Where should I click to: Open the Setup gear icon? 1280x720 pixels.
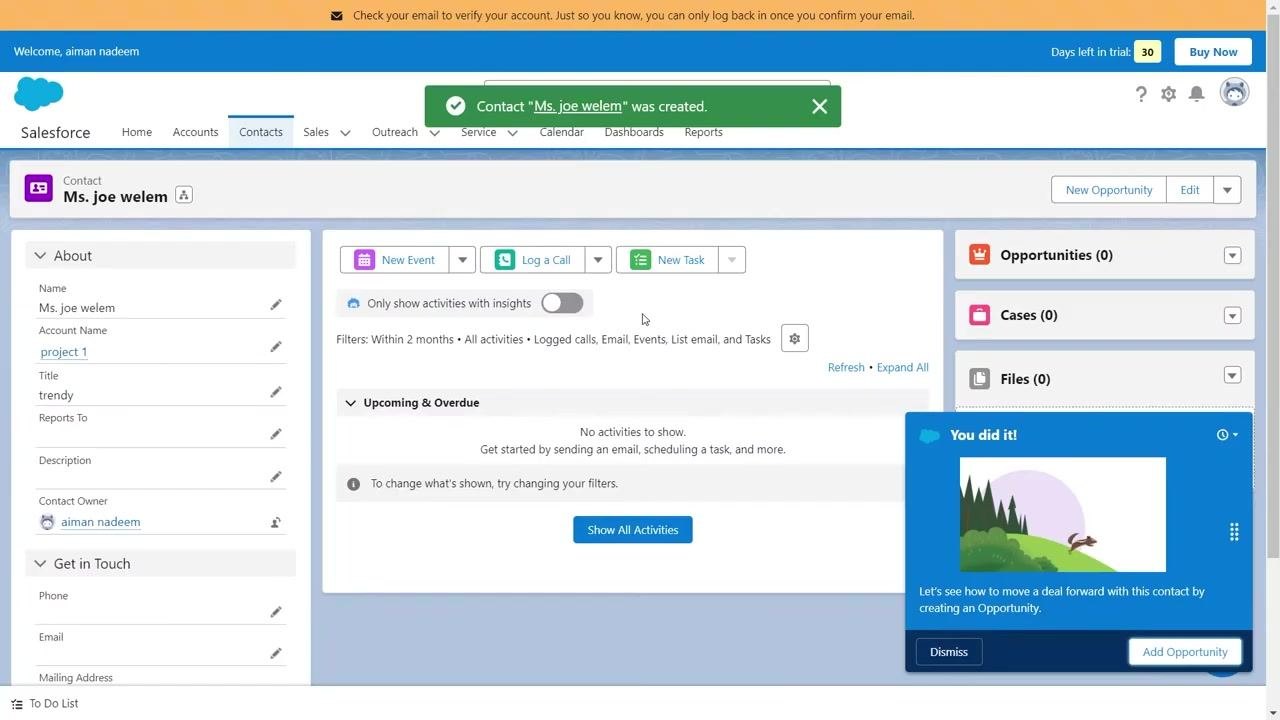point(1169,94)
